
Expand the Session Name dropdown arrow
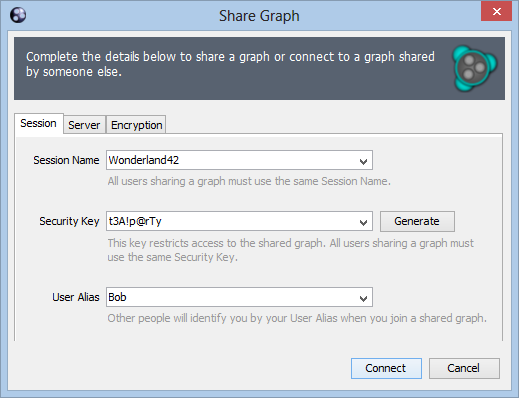(x=363, y=161)
